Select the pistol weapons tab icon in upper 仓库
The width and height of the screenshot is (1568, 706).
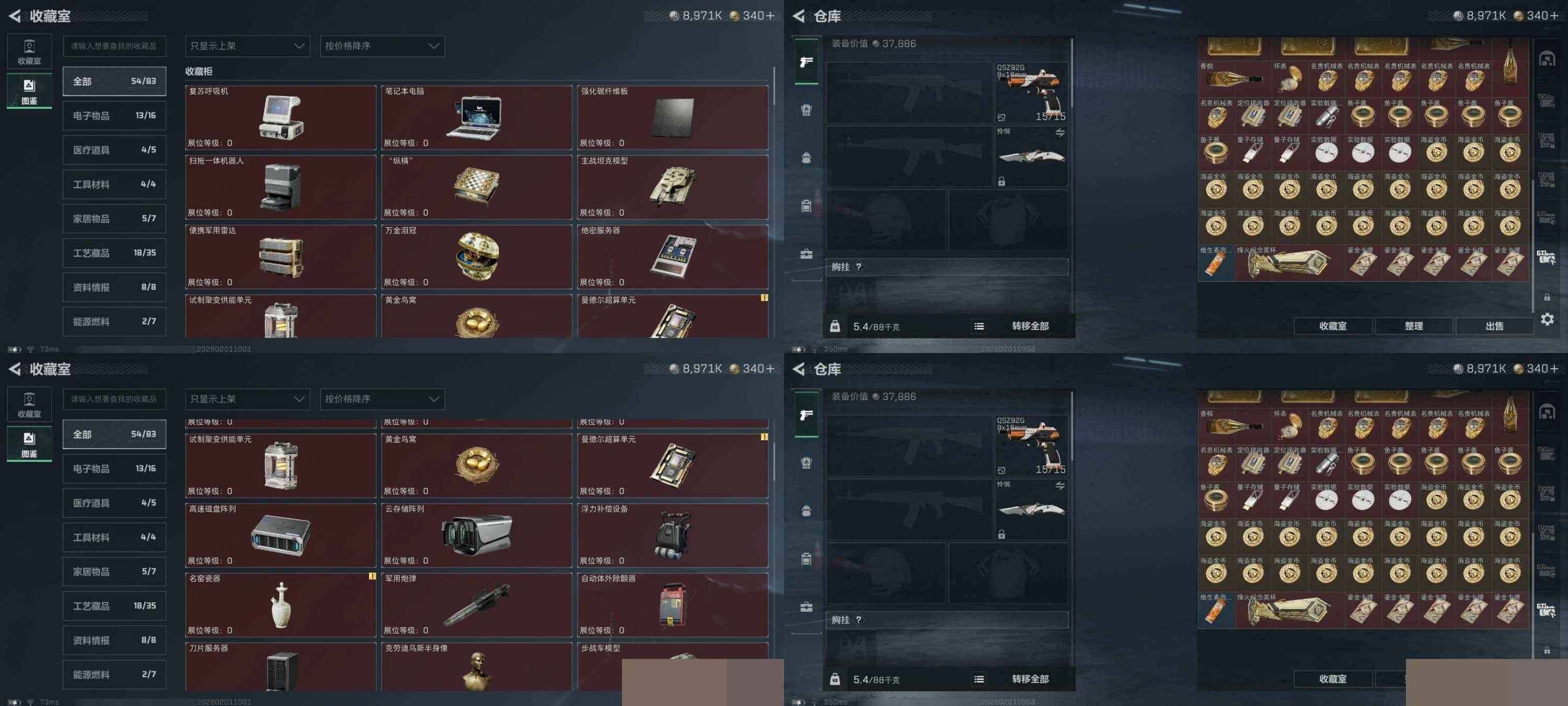pyautogui.click(x=806, y=62)
